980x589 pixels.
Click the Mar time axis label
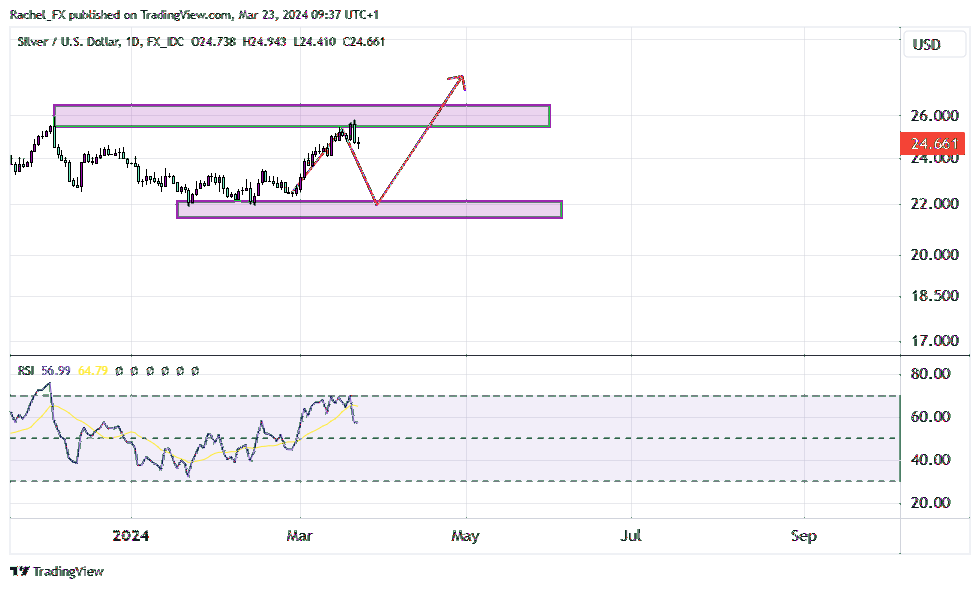299,536
